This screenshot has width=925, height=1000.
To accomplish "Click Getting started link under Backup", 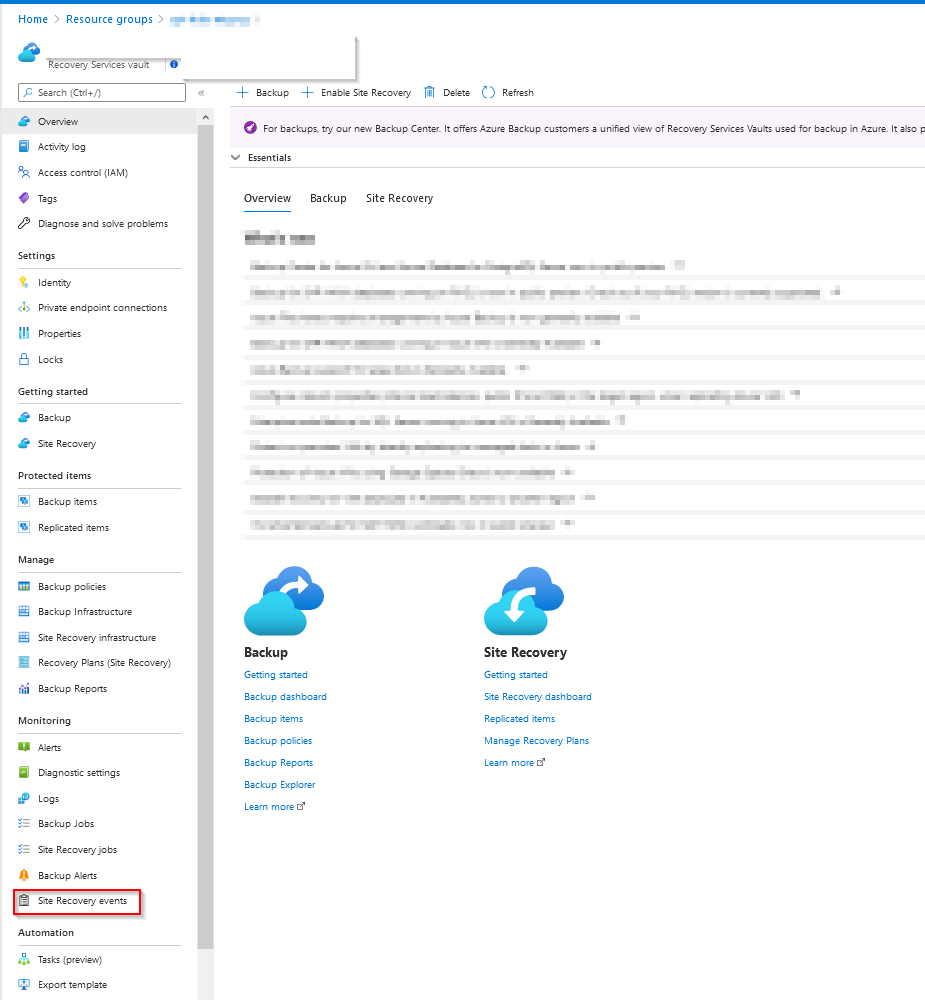I will click(x=276, y=675).
